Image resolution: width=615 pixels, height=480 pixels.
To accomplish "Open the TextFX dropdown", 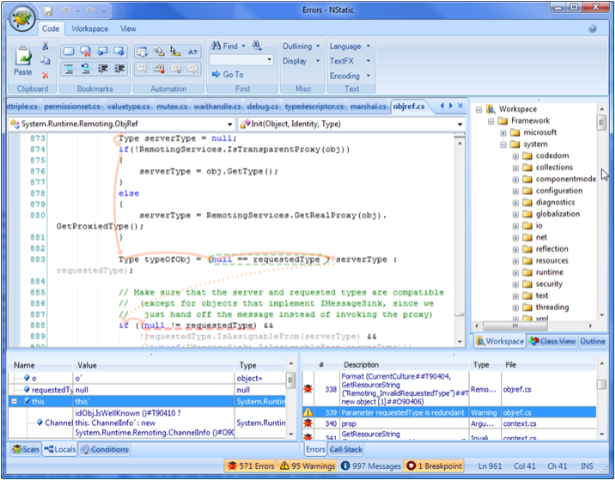I will pyautogui.click(x=350, y=61).
